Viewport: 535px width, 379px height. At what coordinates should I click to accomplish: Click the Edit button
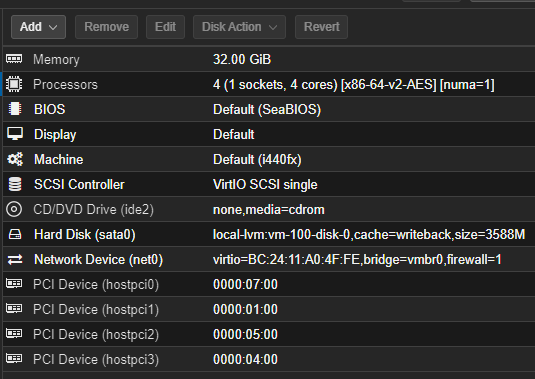click(x=165, y=27)
